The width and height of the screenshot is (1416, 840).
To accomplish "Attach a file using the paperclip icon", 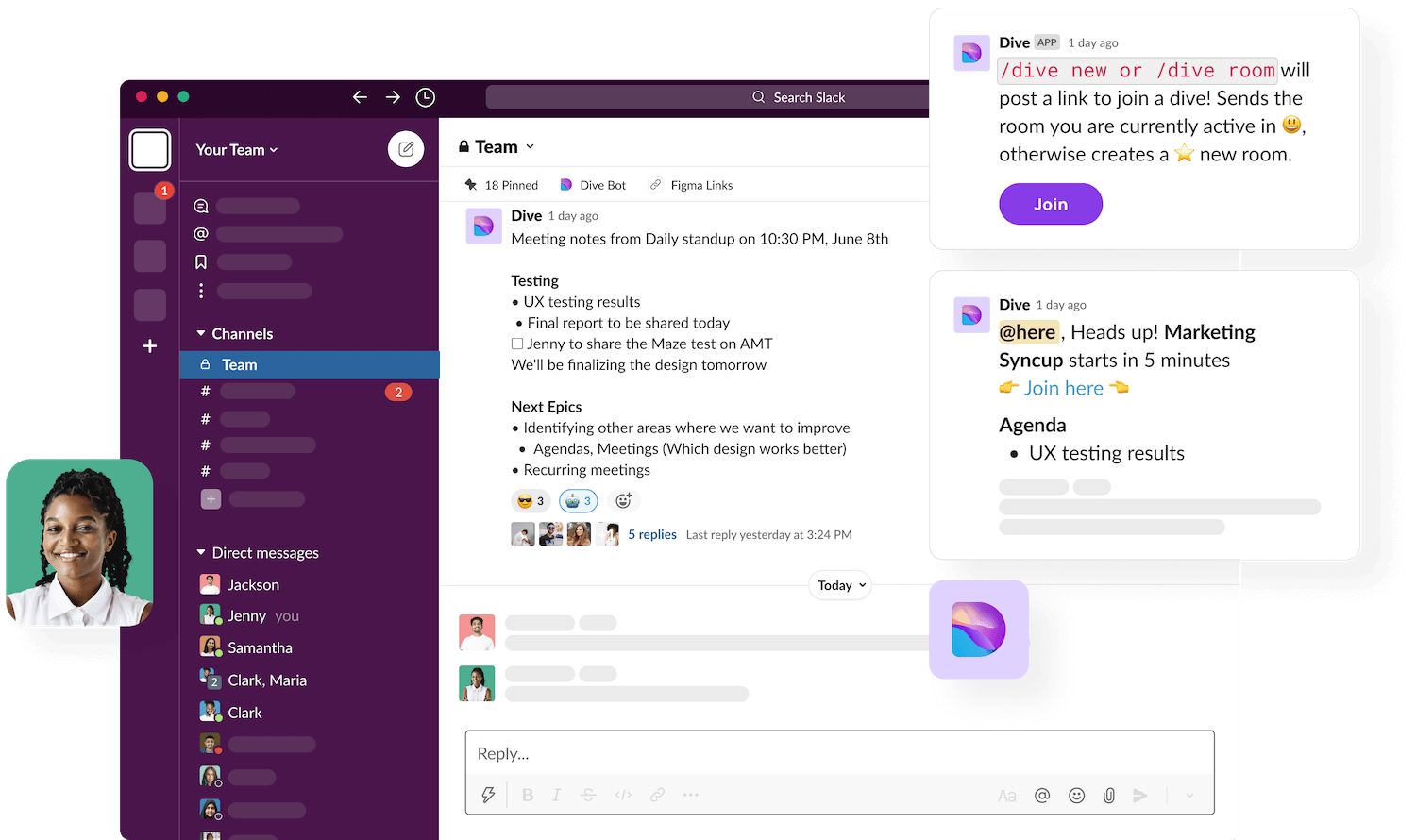I will pos(1108,795).
